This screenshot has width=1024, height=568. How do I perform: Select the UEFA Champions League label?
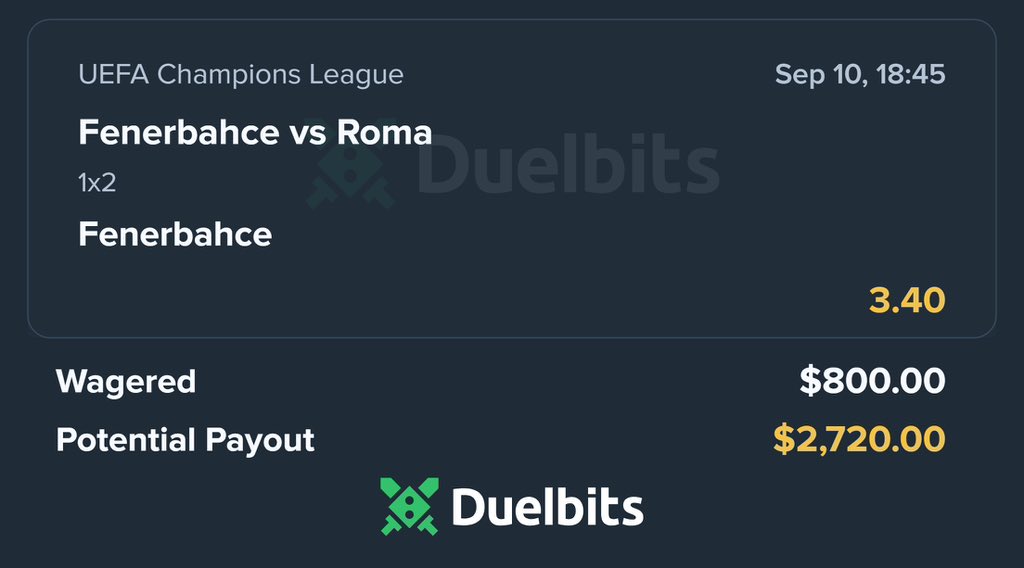tap(241, 74)
